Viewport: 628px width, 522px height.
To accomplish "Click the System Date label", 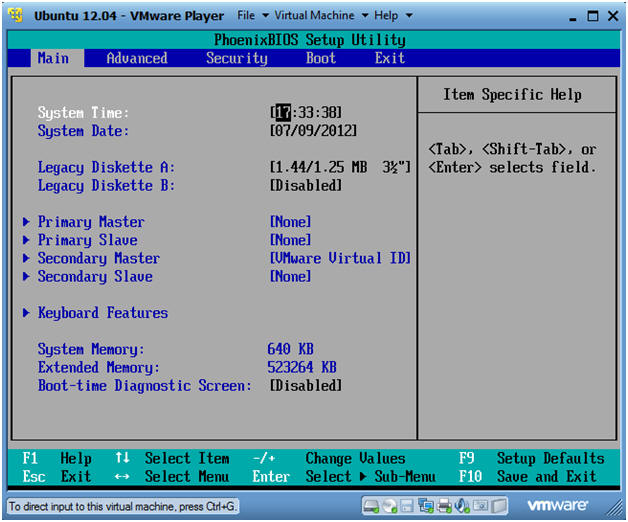I will (83, 131).
